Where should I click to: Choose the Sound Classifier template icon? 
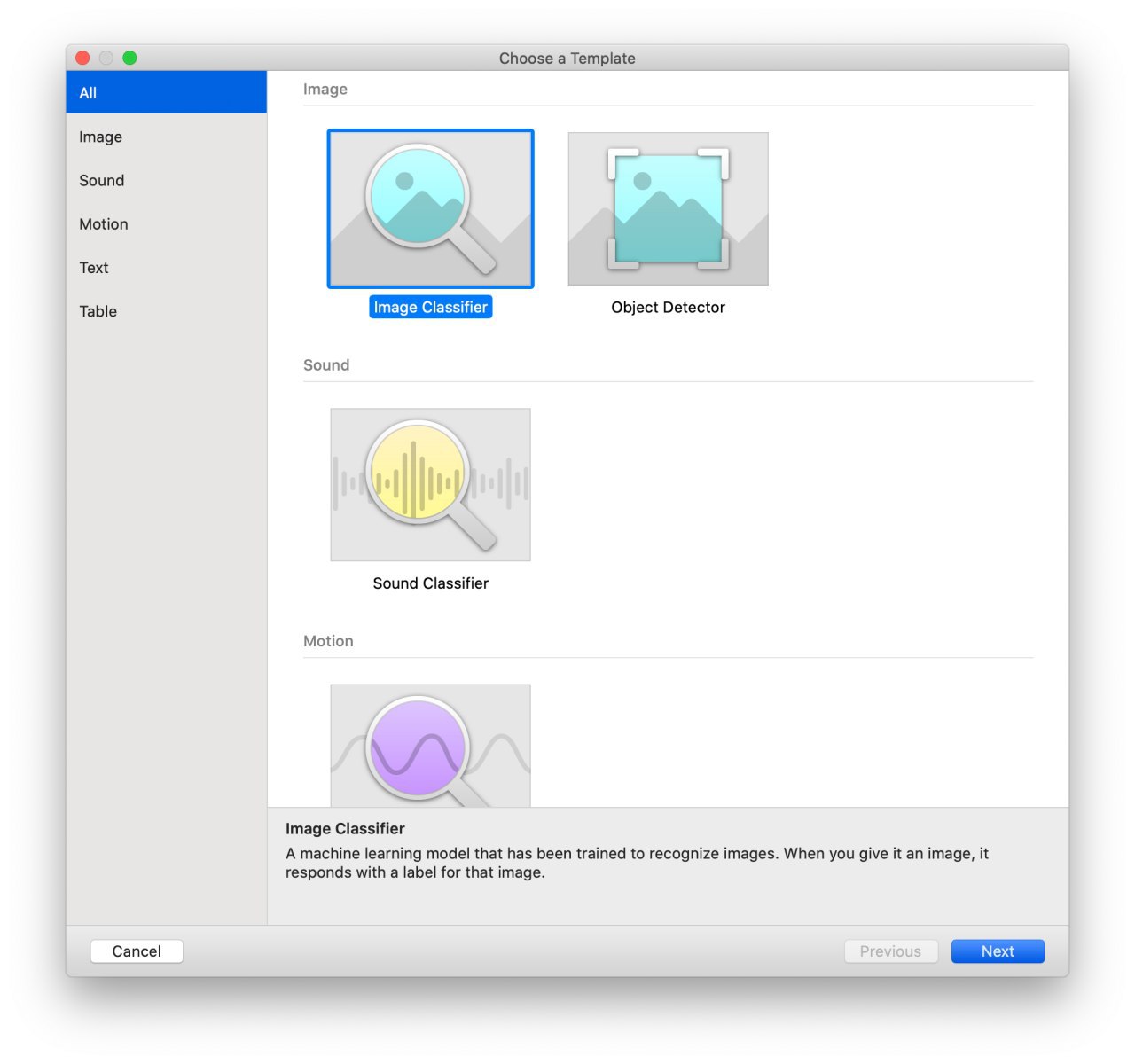(431, 484)
